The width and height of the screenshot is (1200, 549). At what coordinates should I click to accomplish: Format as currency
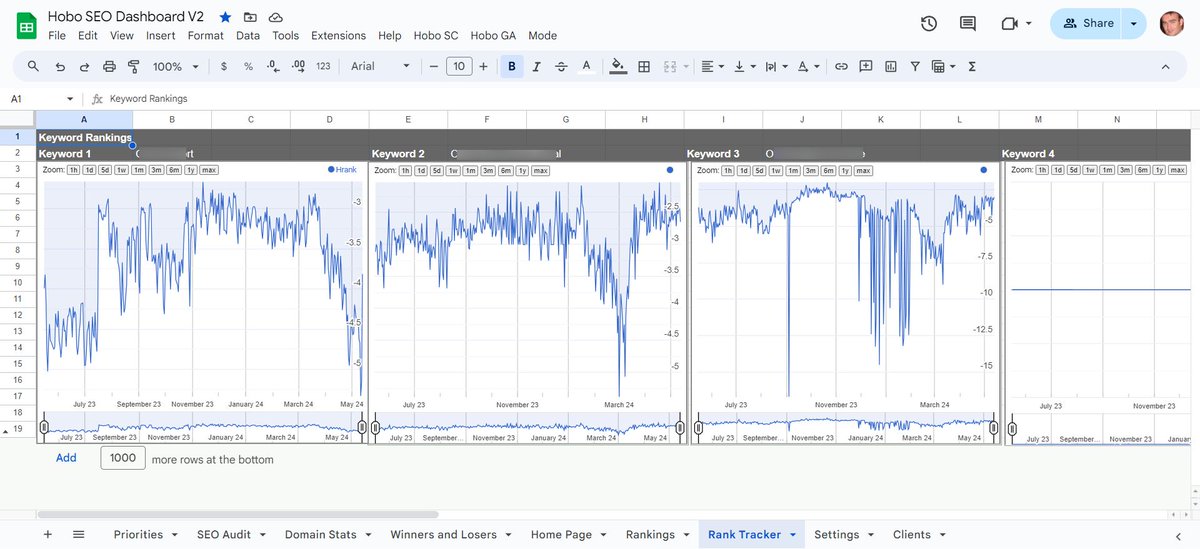[x=223, y=66]
